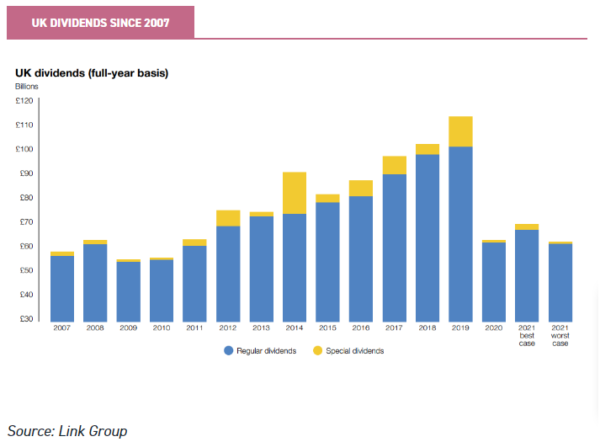The width and height of the screenshot is (600, 442).
Task: Click the blue regular dividends bar for 2010
Action: point(161,291)
